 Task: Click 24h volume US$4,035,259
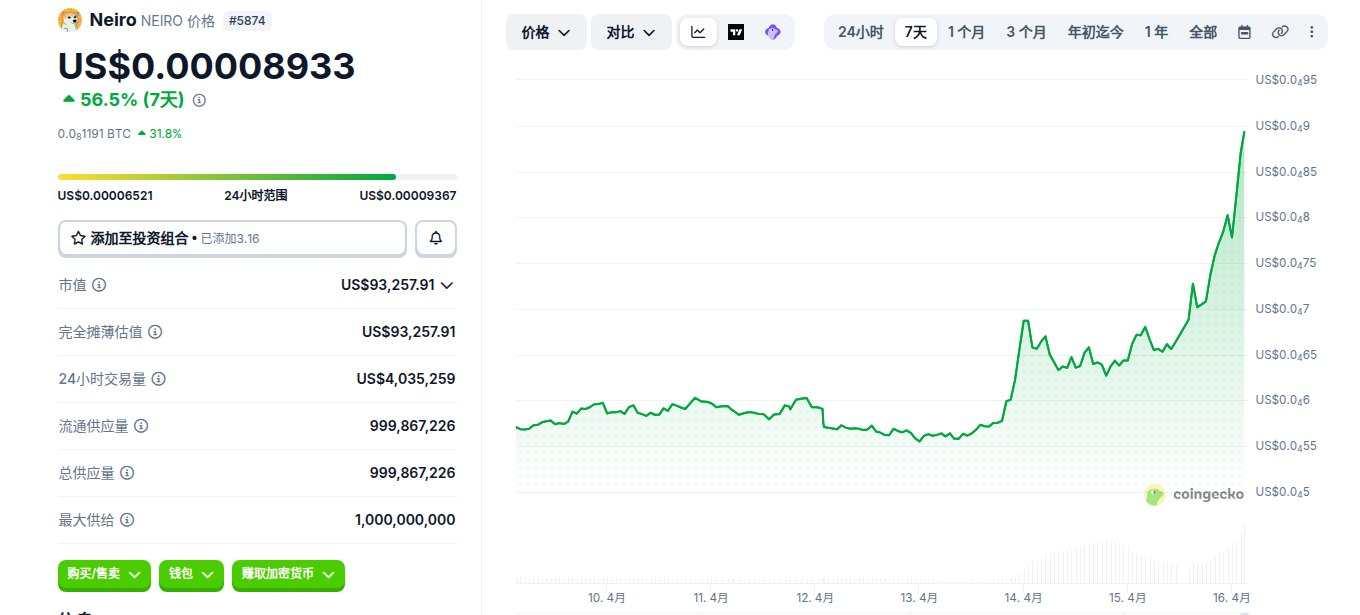click(406, 379)
